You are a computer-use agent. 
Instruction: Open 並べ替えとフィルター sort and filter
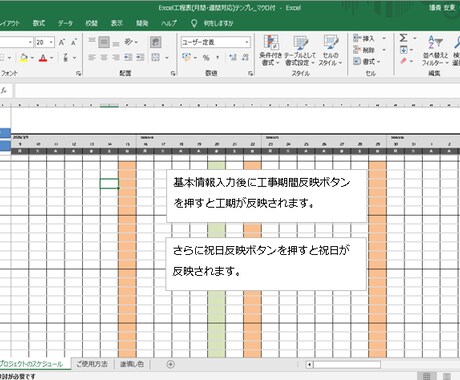[435, 50]
